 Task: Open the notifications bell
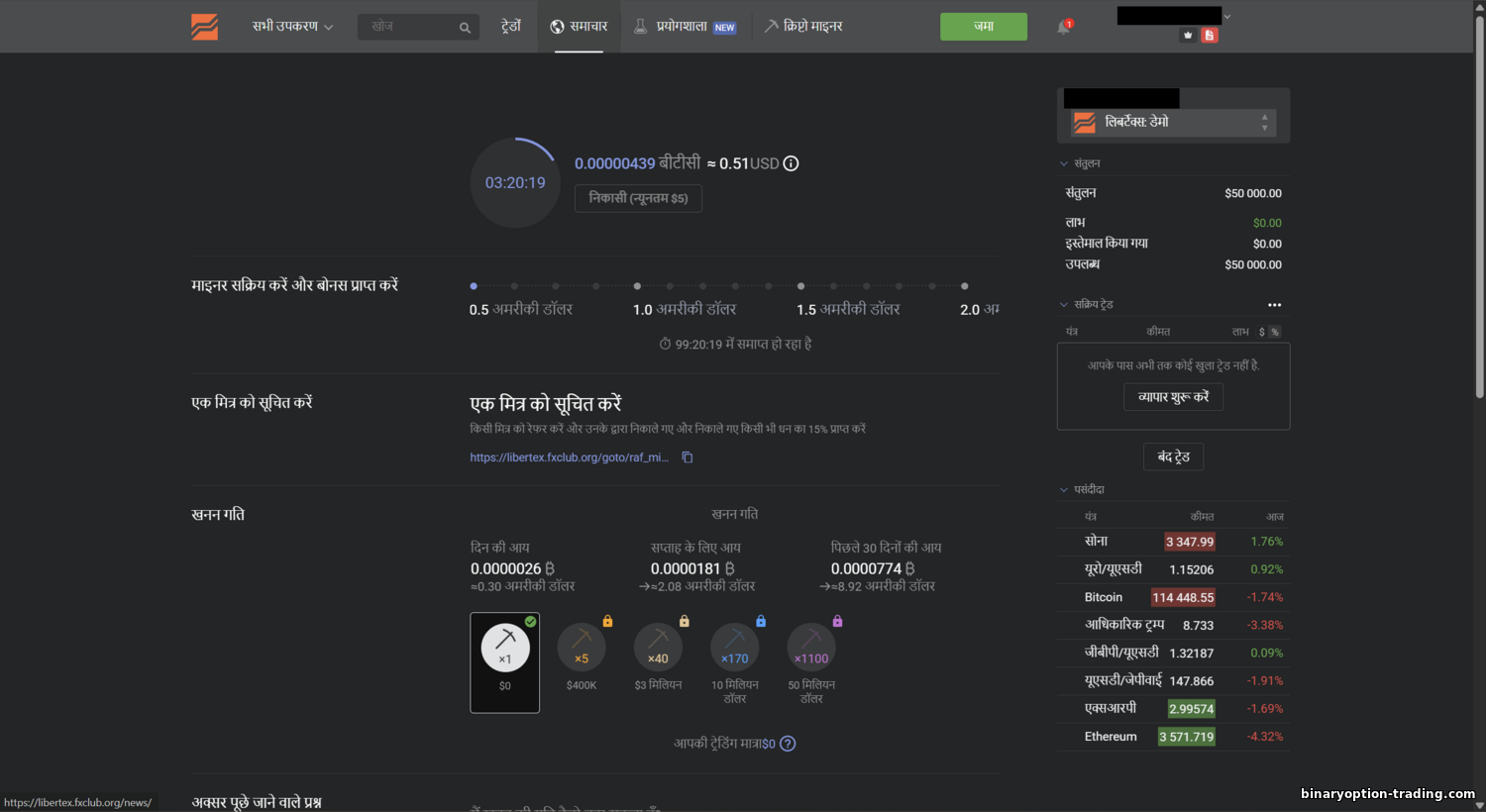pos(1063,27)
